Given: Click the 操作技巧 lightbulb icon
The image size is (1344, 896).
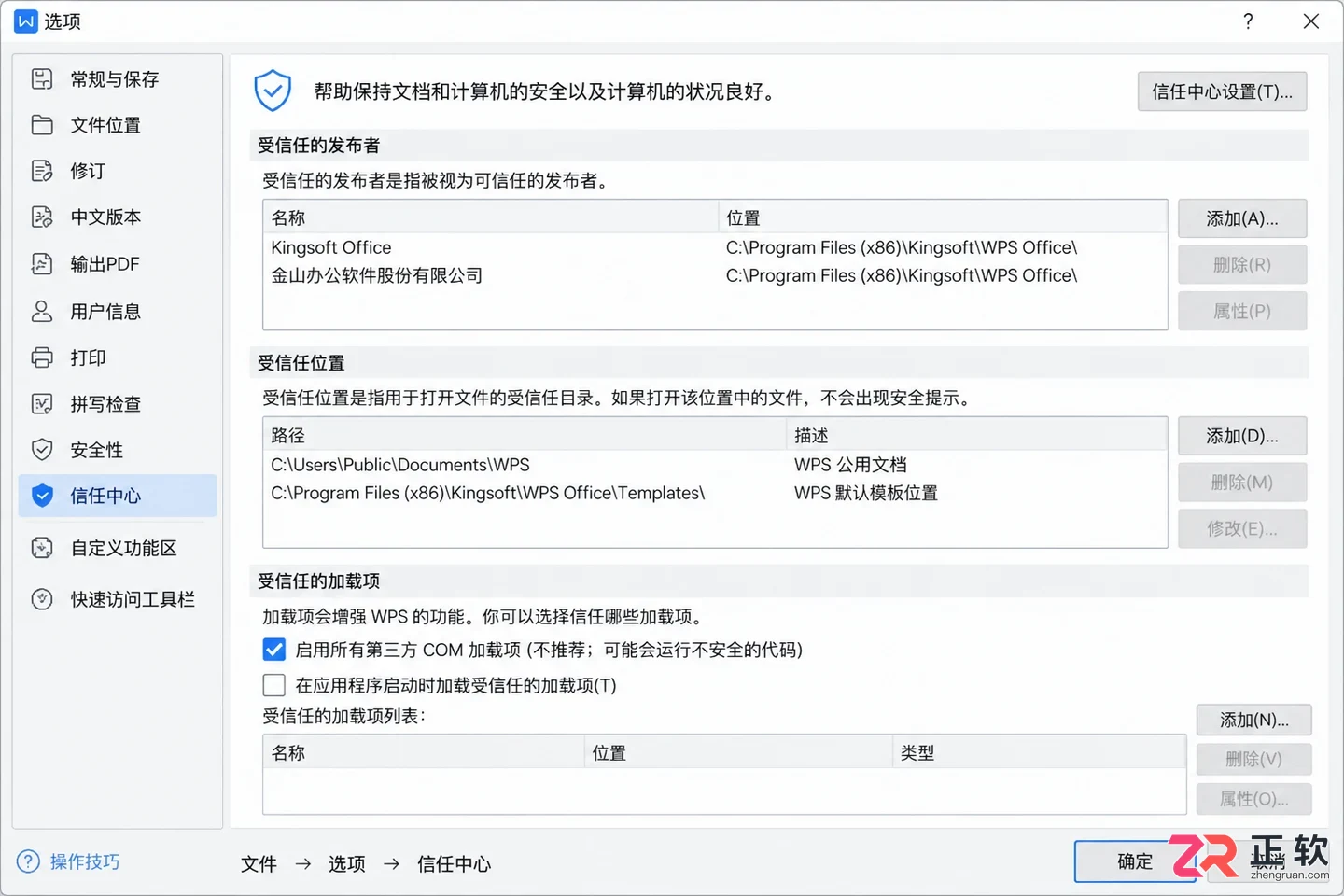Looking at the screenshot, I should click(29, 861).
